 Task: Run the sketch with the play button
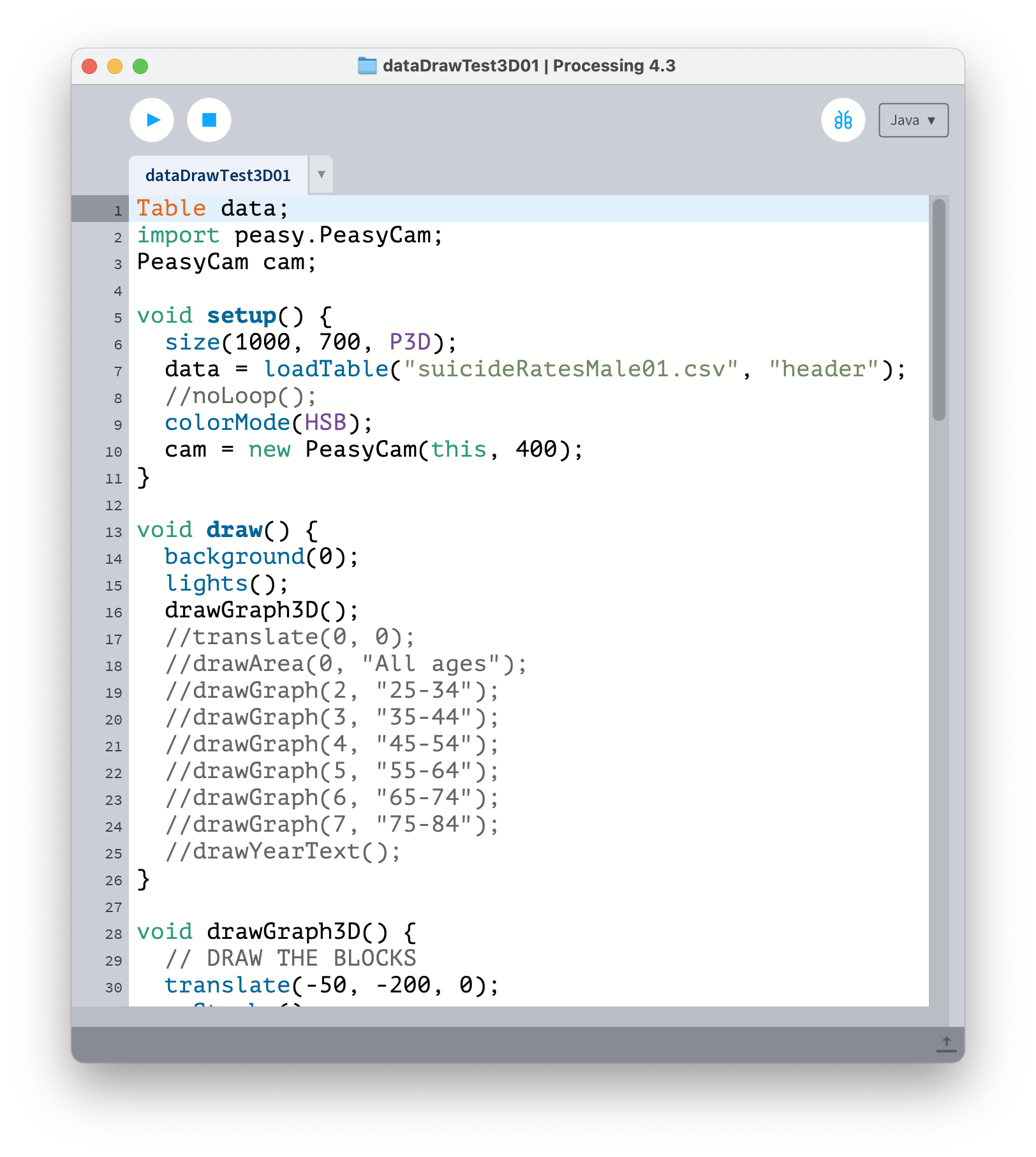coord(152,120)
